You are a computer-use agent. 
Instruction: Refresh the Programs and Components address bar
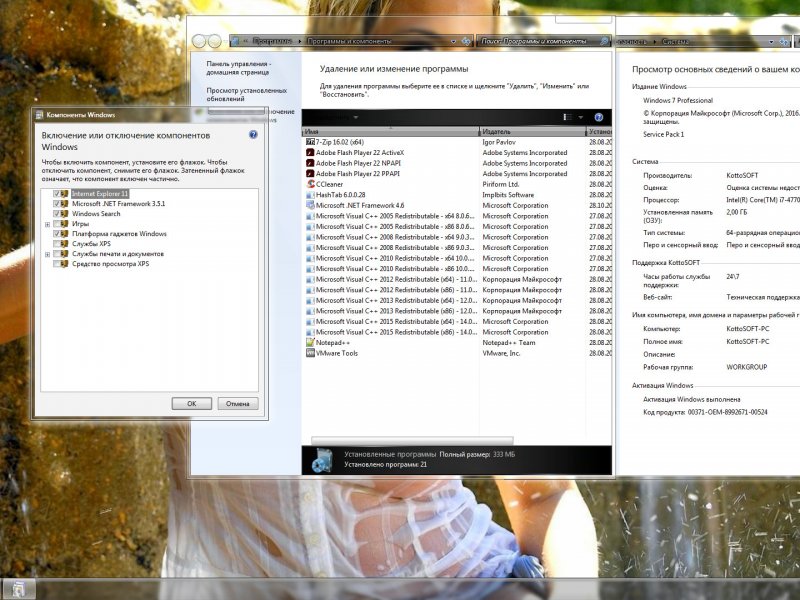466,41
